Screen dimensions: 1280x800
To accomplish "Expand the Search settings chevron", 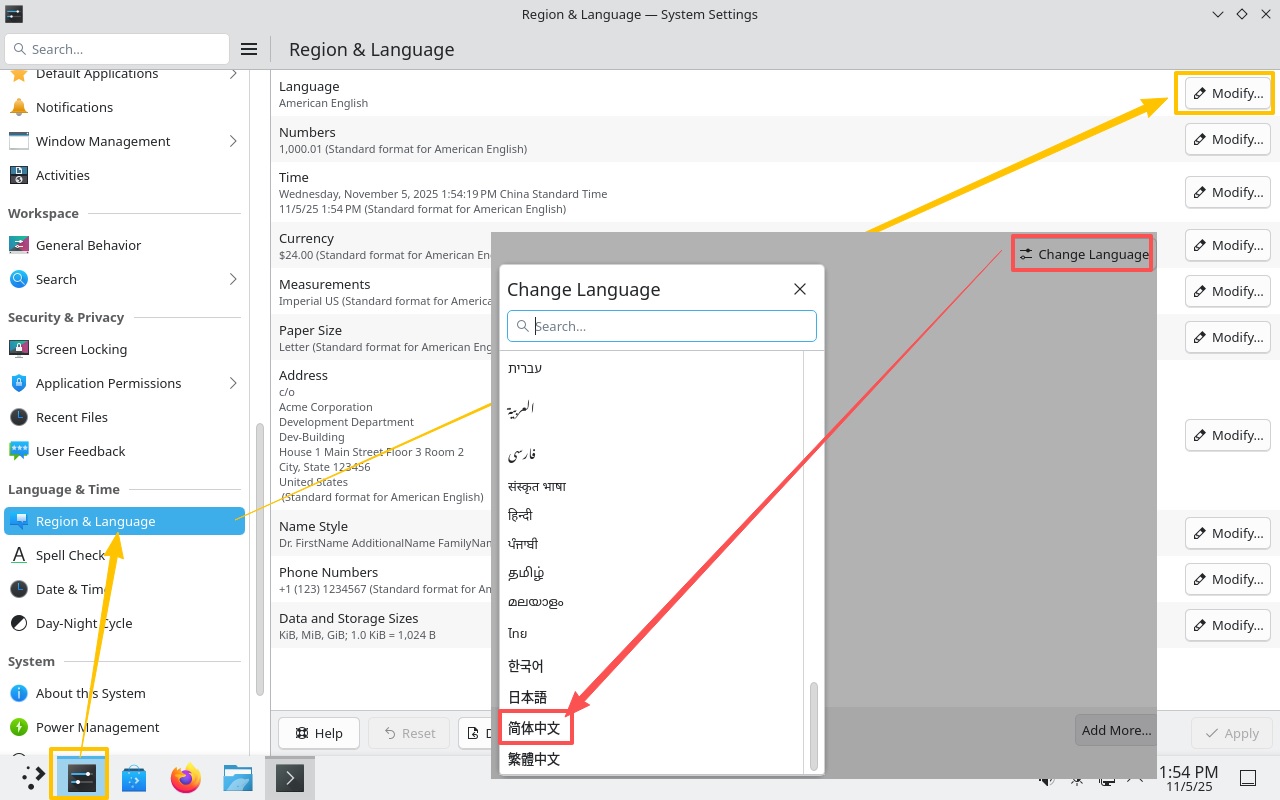I will (x=233, y=279).
